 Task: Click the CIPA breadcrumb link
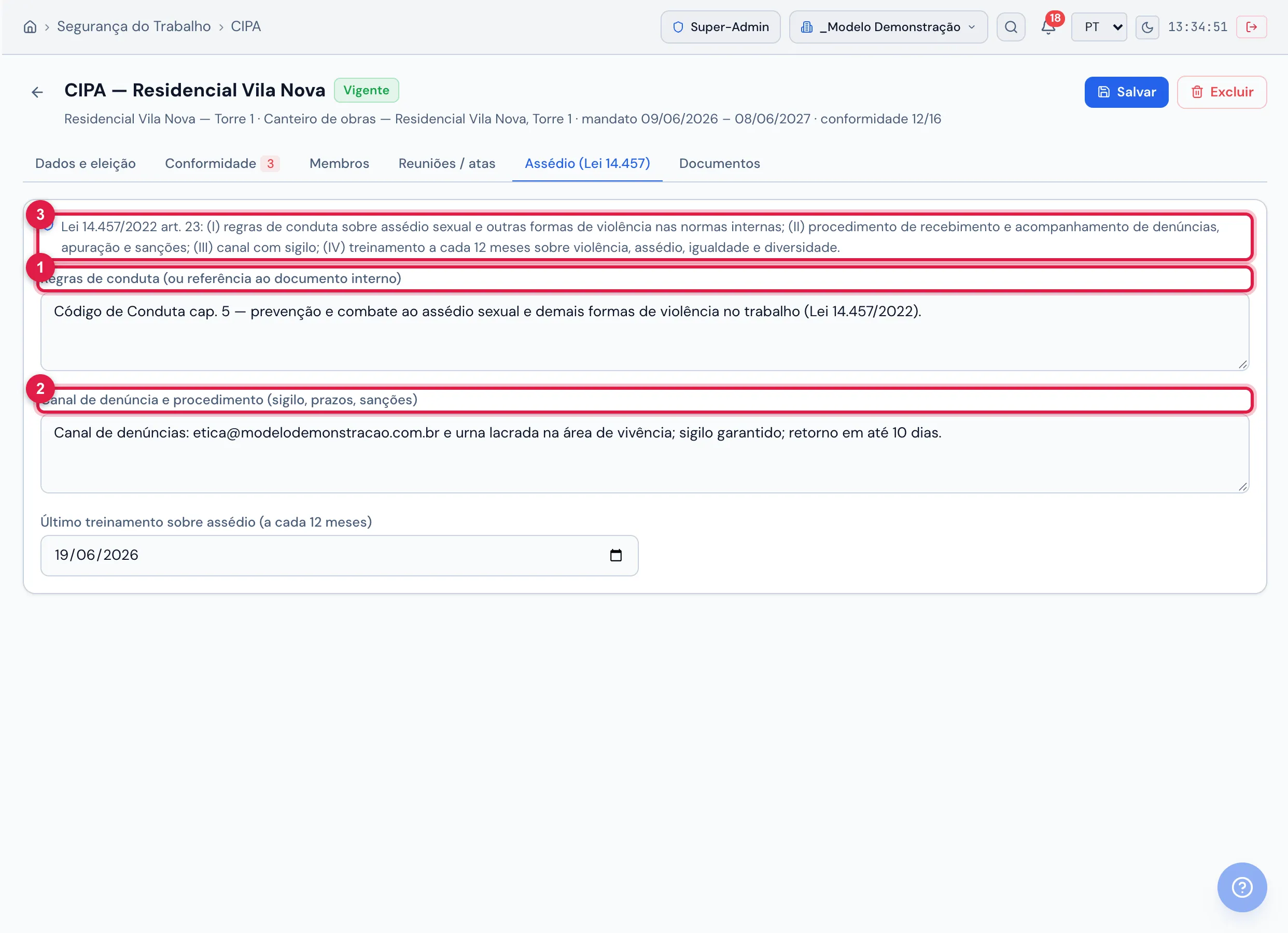coord(245,26)
